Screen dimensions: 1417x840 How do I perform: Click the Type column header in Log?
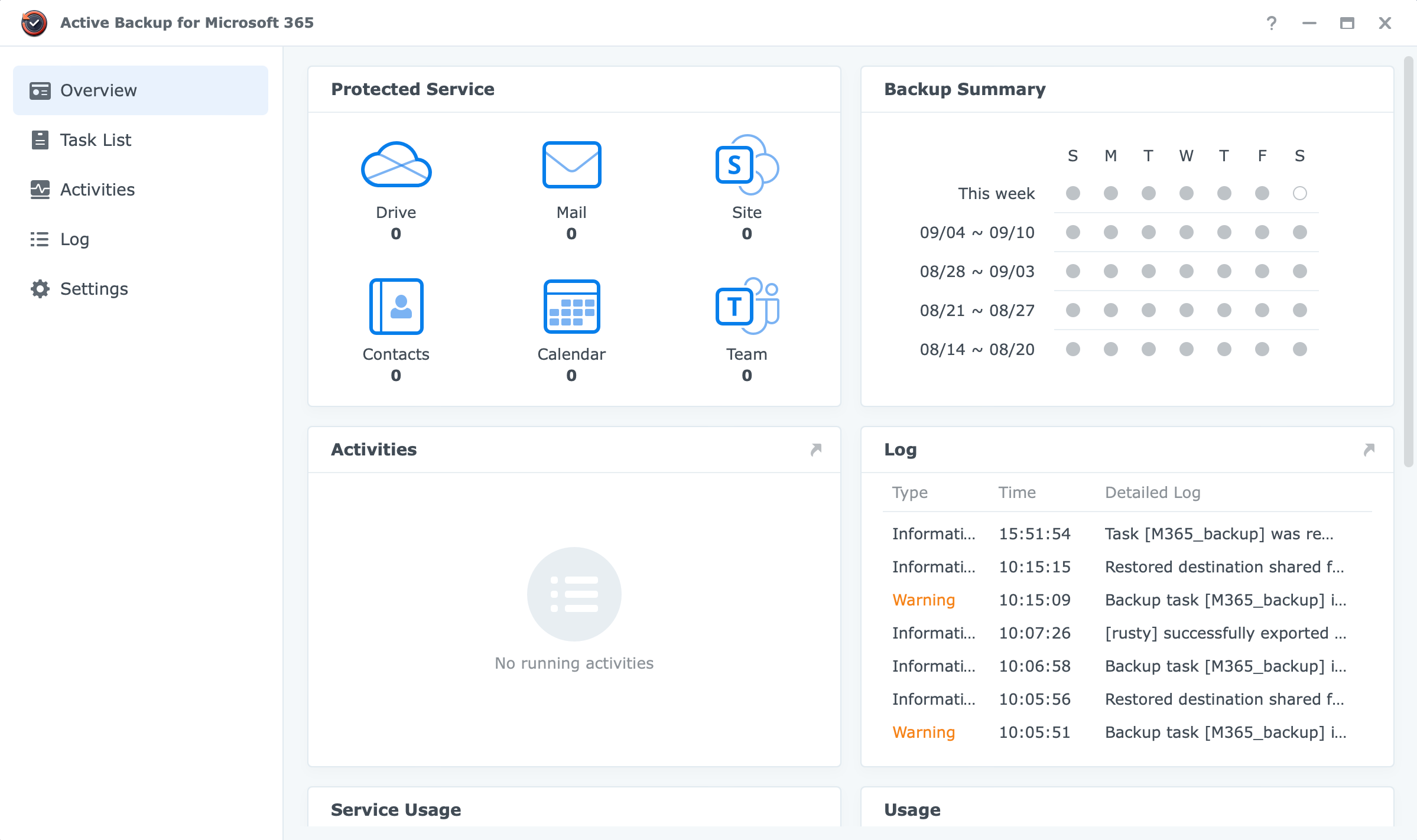click(910, 493)
